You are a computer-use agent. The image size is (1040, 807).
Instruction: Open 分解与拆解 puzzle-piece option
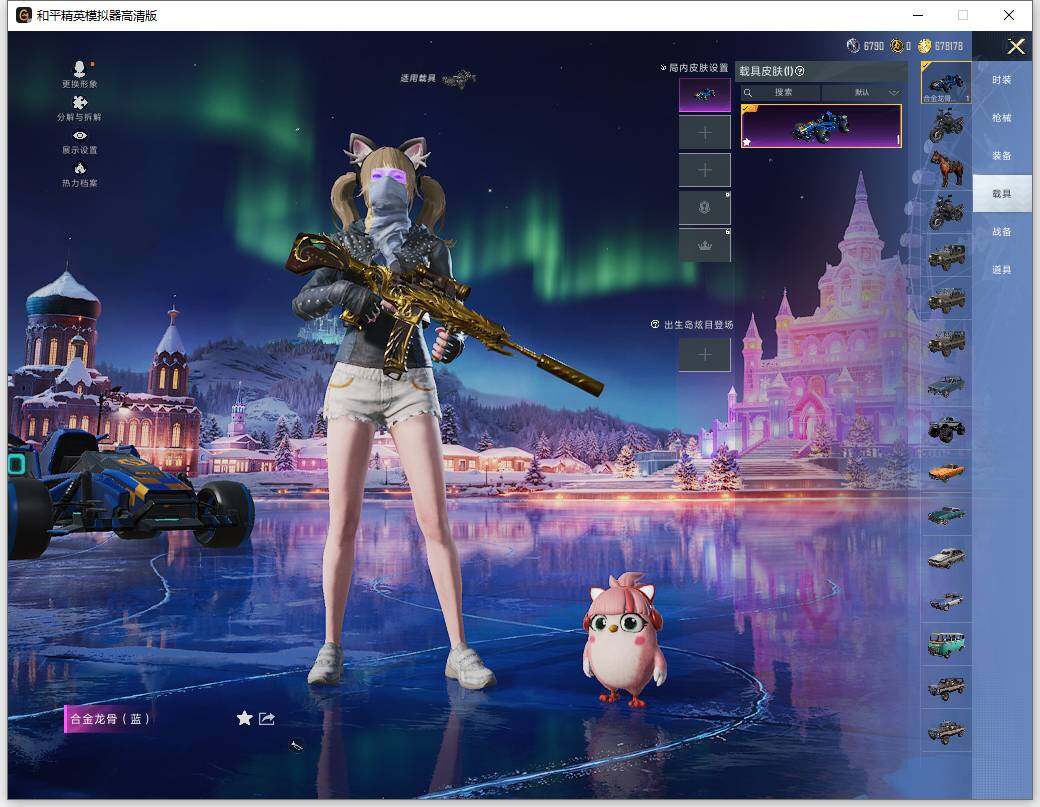[x=80, y=109]
